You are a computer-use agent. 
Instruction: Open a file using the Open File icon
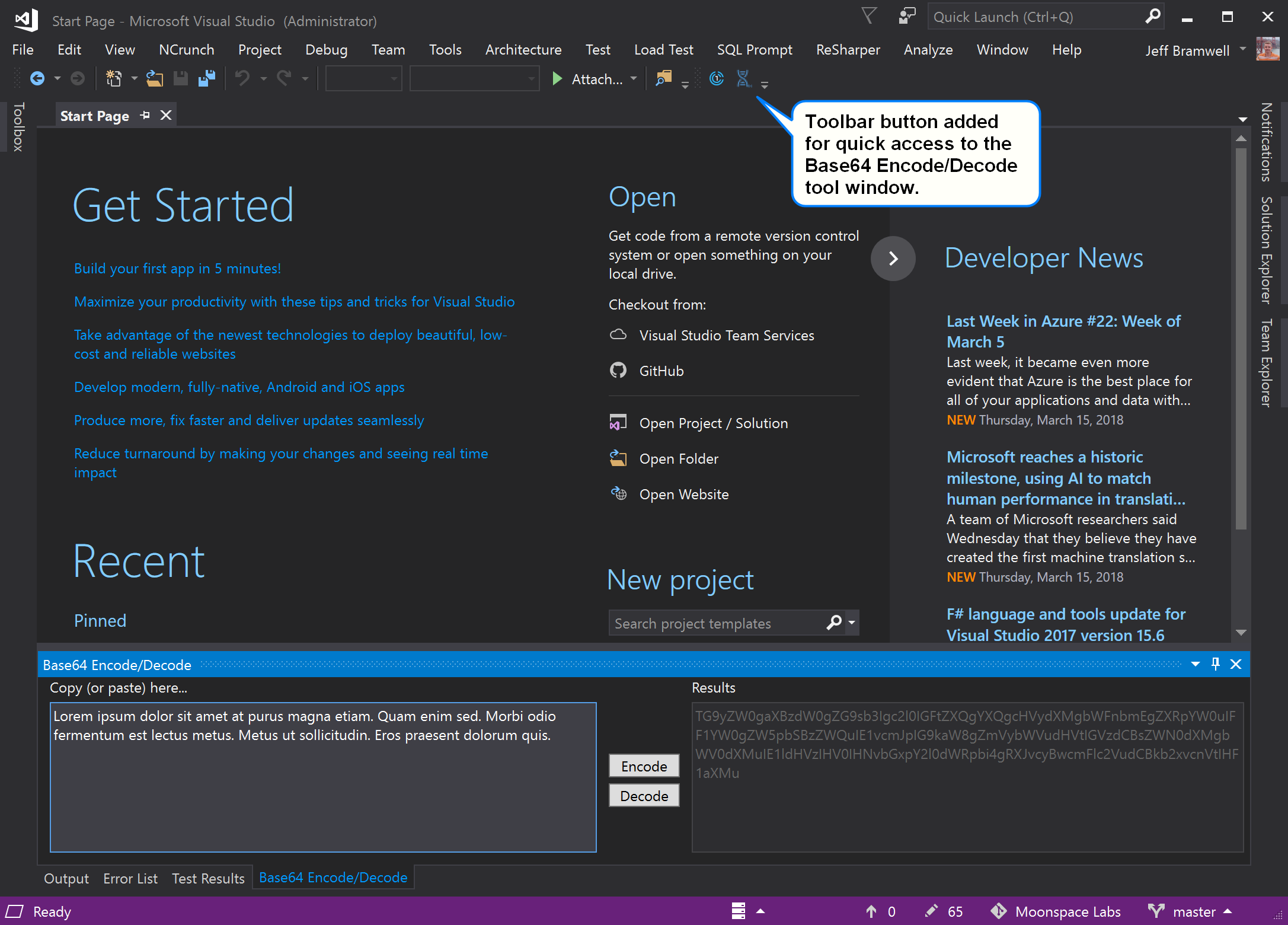point(154,78)
